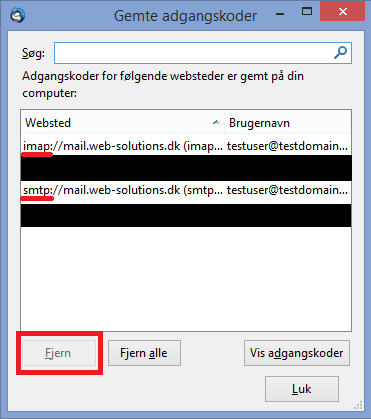Click the Thunderbird icon in the title bar
The width and height of the screenshot is (371, 419).
[x=17, y=15]
